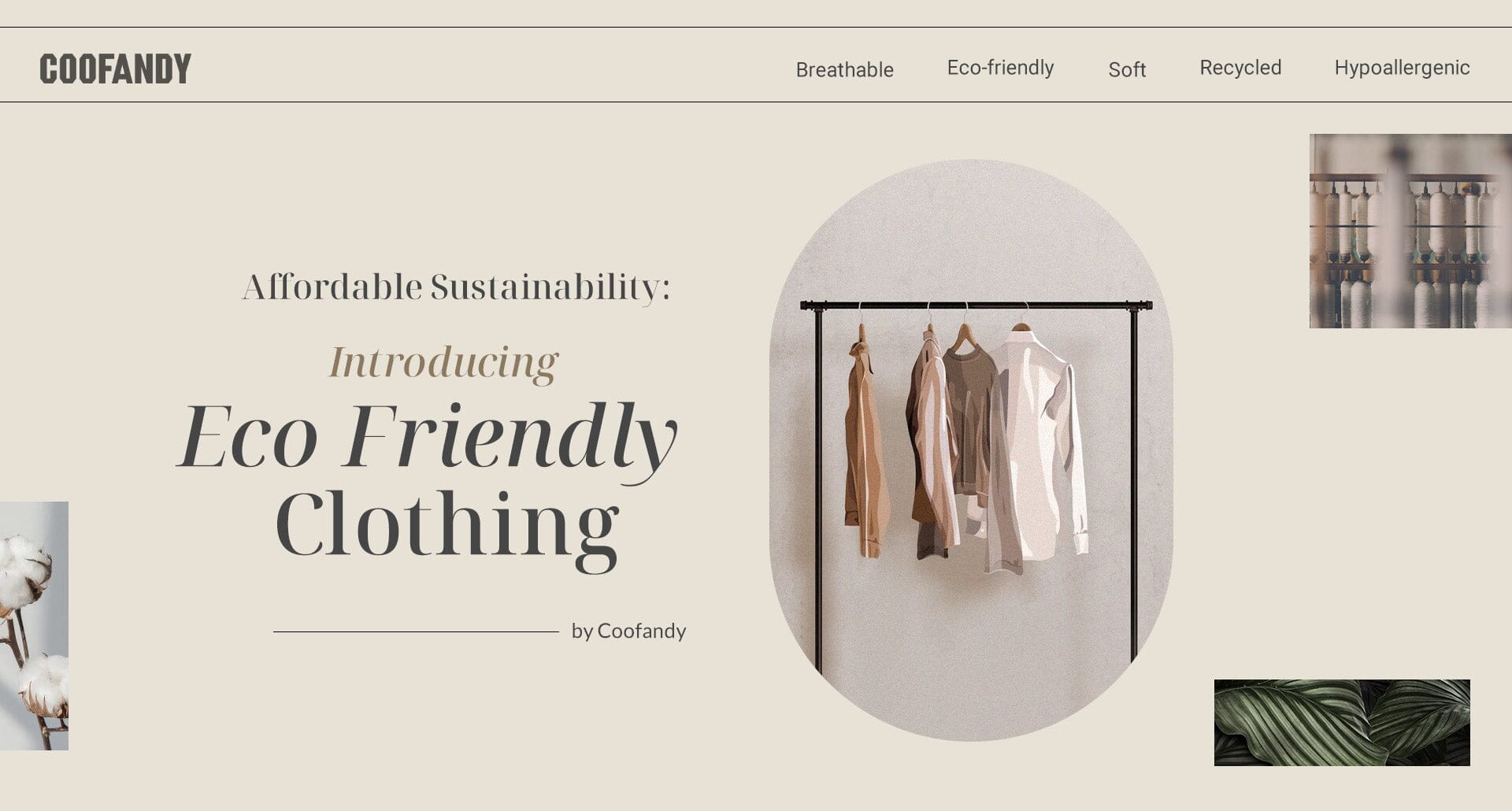Click the horizontal line beside the byline
Viewport: 1512px width, 811px height.
pyautogui.click(x=416, y=631)
